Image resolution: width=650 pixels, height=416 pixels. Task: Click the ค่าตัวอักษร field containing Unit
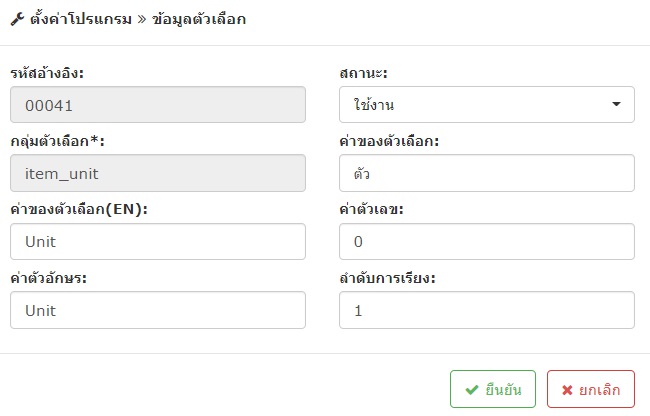click(158, 310)
